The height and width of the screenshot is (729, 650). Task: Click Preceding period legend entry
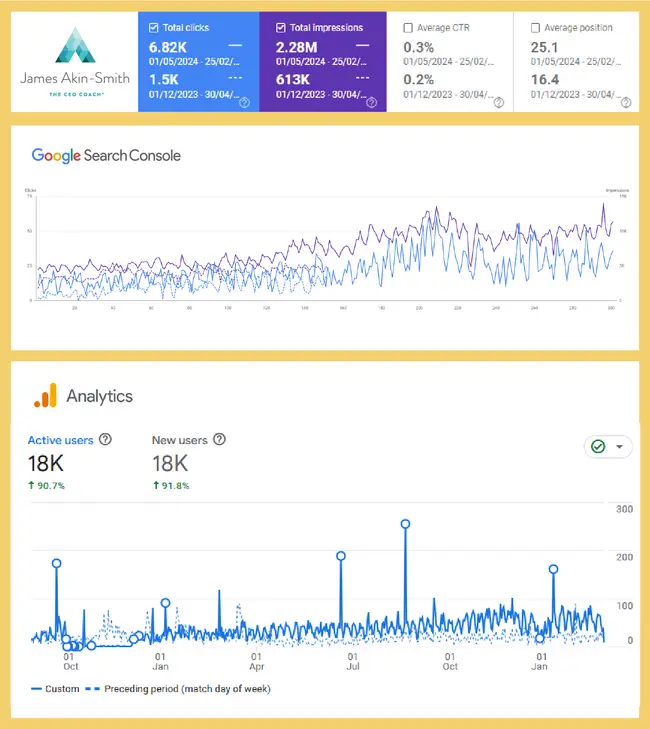coord(178,689)
